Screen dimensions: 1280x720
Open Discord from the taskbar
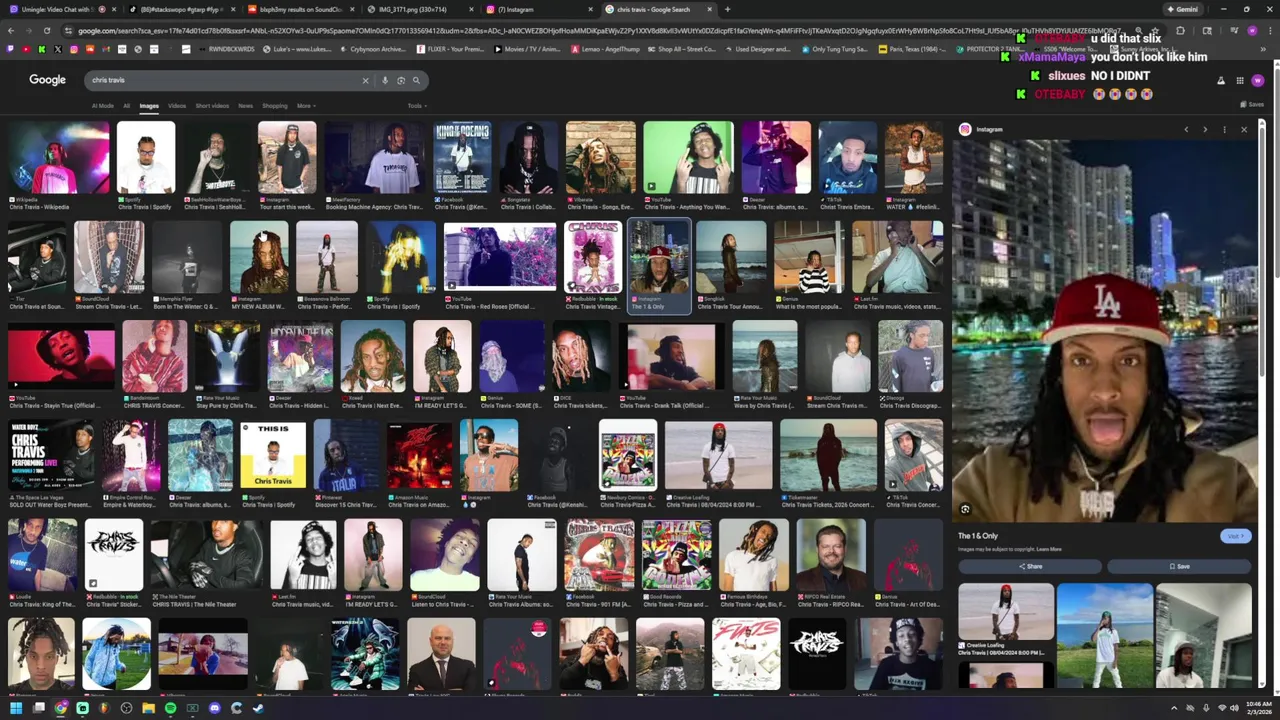click(x=214, y=708)
